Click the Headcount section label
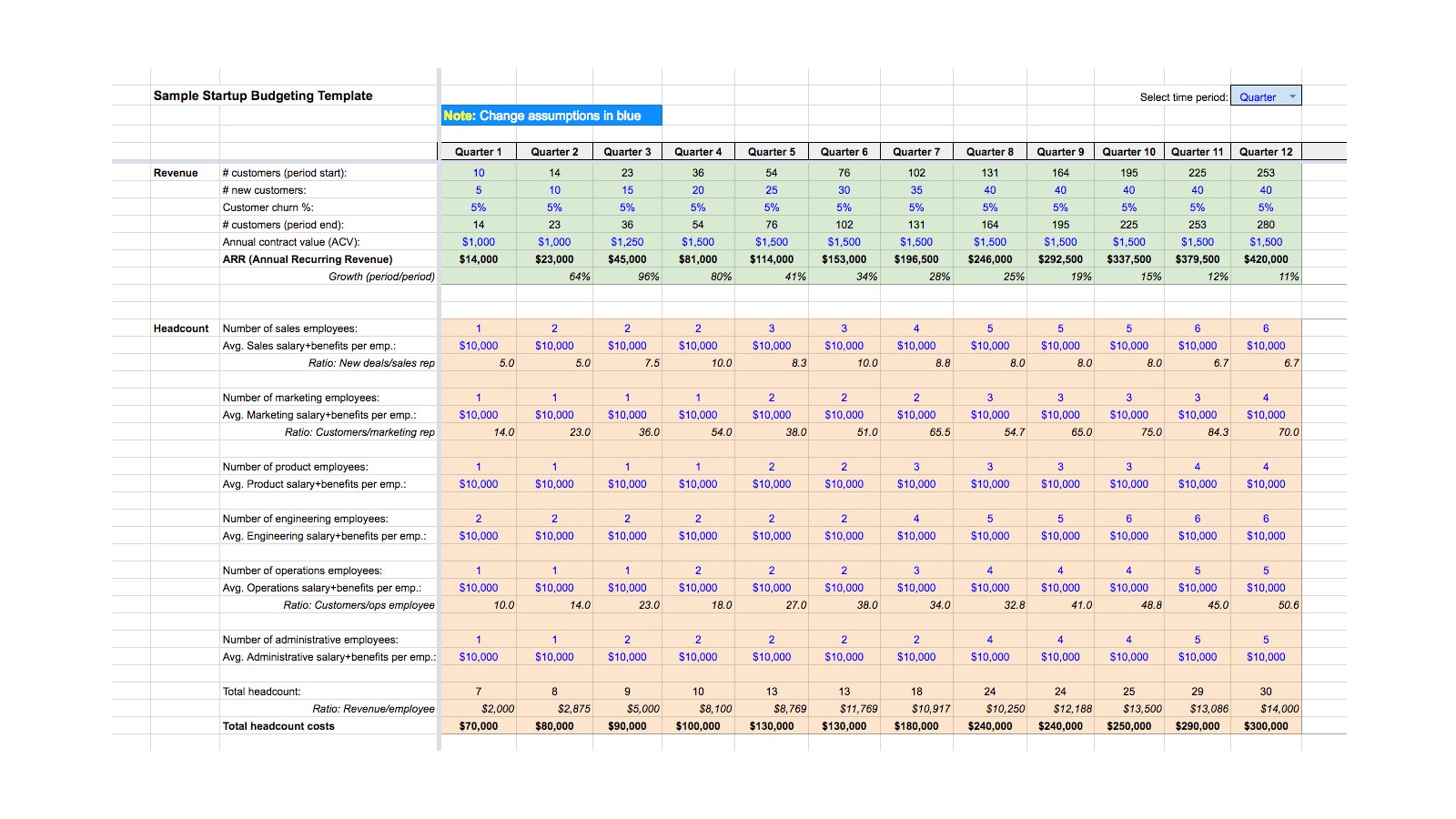Viewport: 1456px width, 819px height. 181,329
